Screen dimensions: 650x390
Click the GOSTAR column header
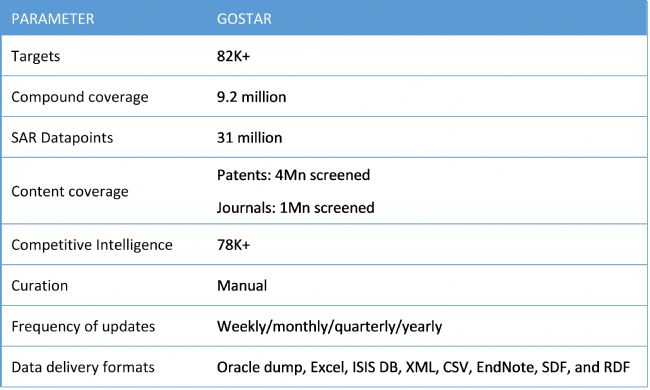[x=244, y=19]
